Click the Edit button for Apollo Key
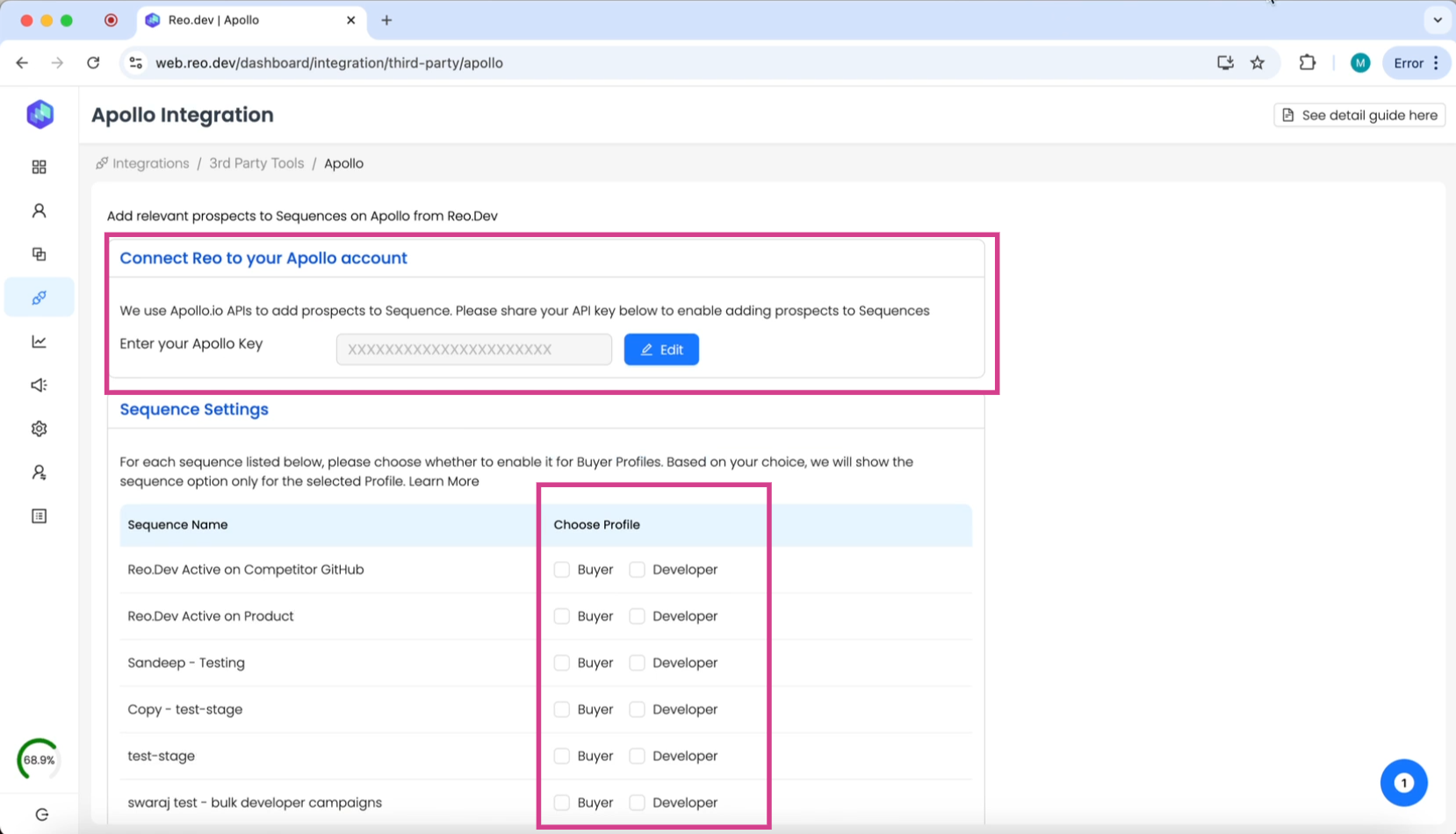Image resolution: width=1456 pixels, height=834 pixels. pyautogui.click(x=661, y=349)
